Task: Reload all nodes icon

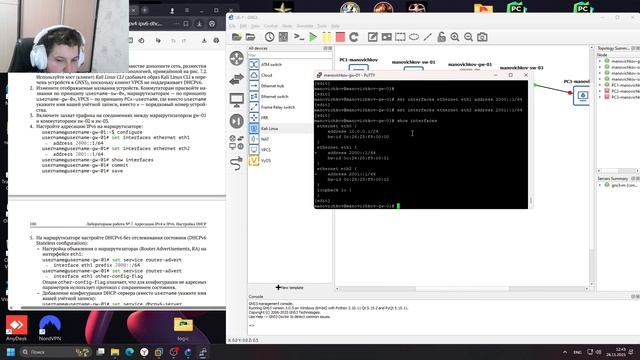Action: (x=354, y=37)
